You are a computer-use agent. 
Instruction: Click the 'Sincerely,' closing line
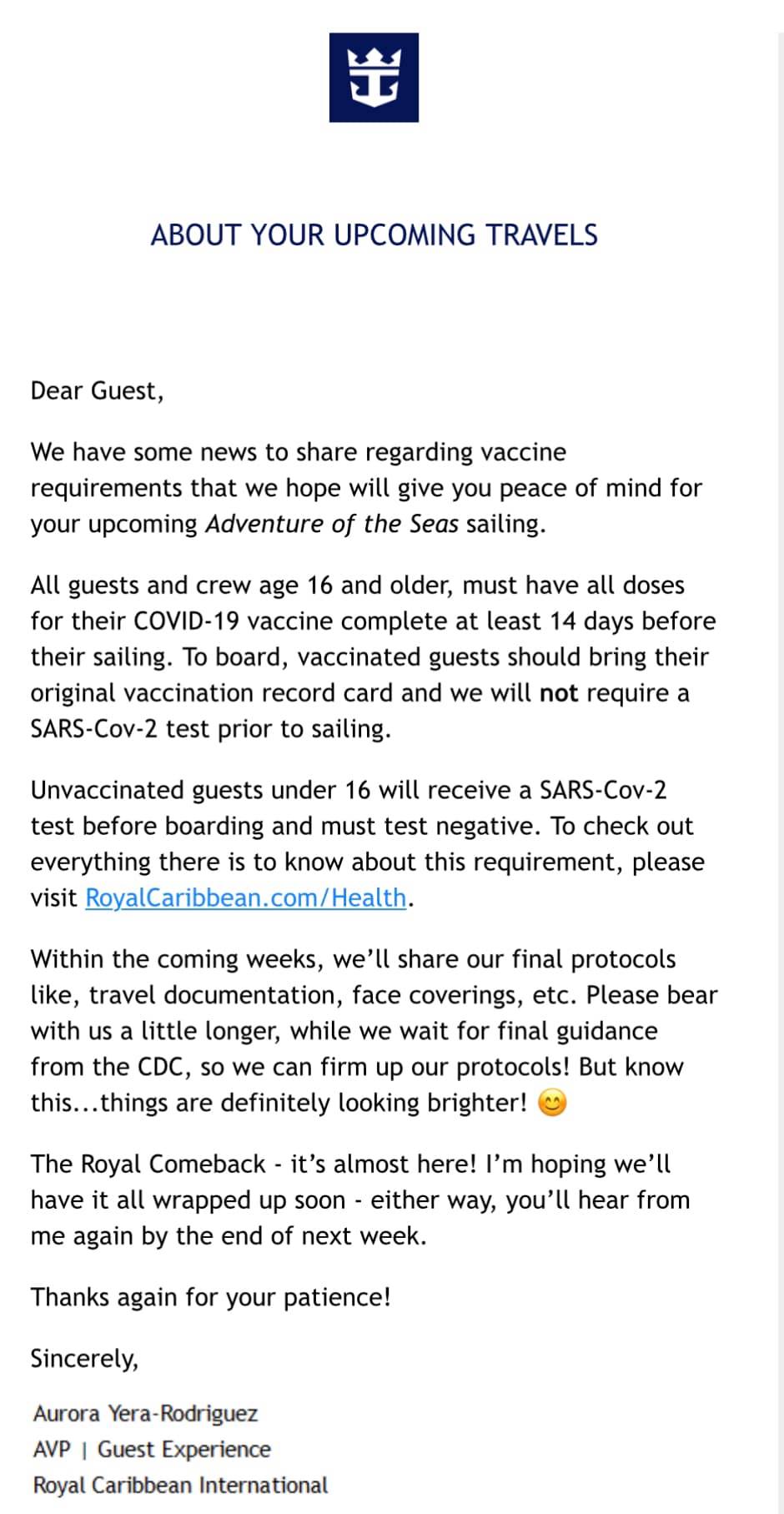(x=84, y=1358)
